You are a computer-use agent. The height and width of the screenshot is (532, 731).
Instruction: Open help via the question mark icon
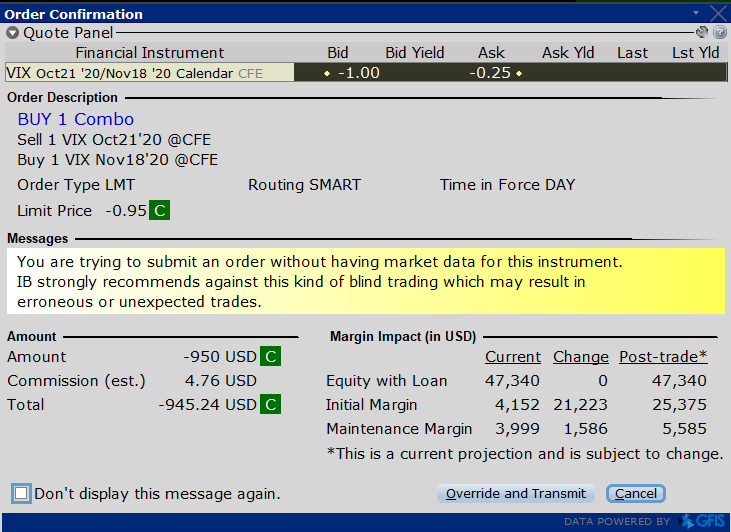720,32
